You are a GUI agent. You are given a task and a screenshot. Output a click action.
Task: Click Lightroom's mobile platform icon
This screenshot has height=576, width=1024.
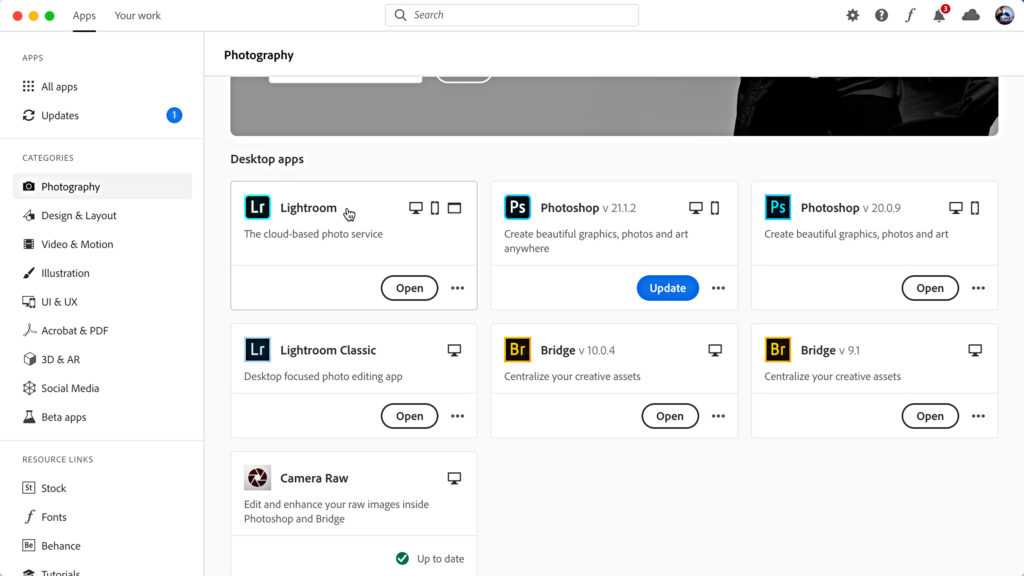(435, 208)
